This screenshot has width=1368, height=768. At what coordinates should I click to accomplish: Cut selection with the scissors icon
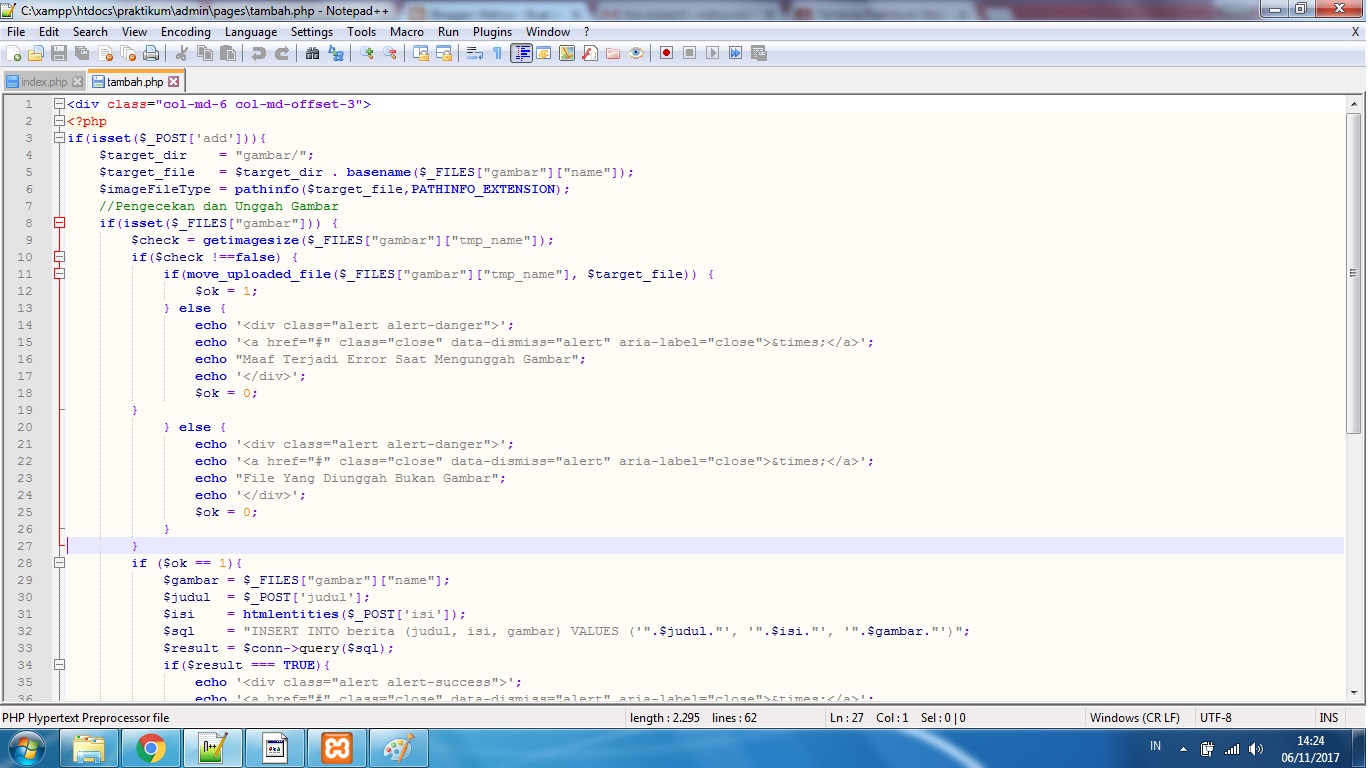tap(181, 53)
